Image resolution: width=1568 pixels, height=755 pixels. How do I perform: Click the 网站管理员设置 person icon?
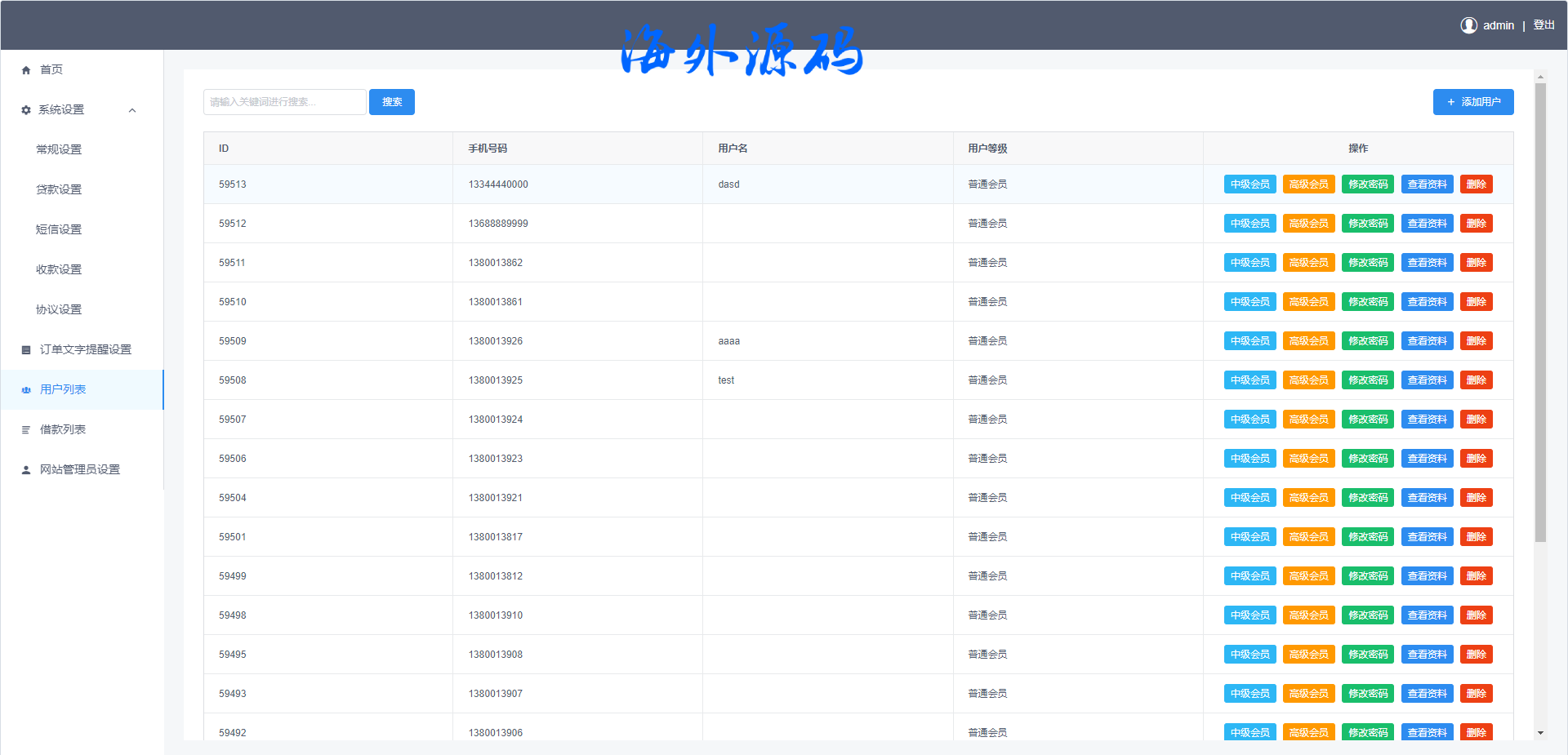point(26,470)
